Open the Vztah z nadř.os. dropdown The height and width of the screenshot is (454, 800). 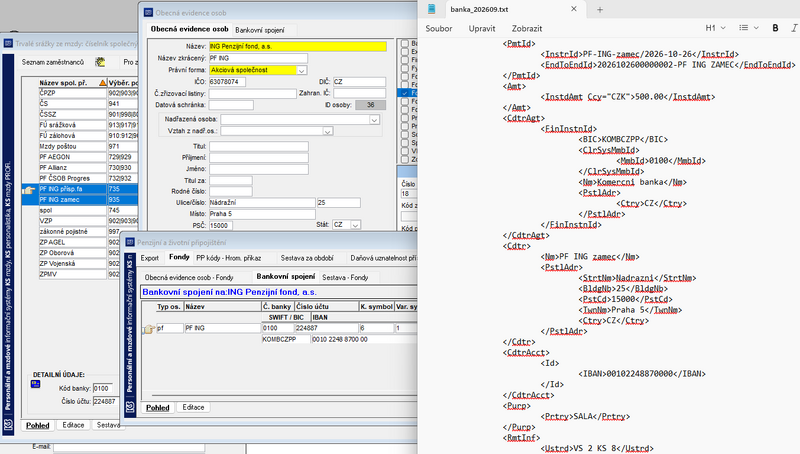(x=328, y=132)
